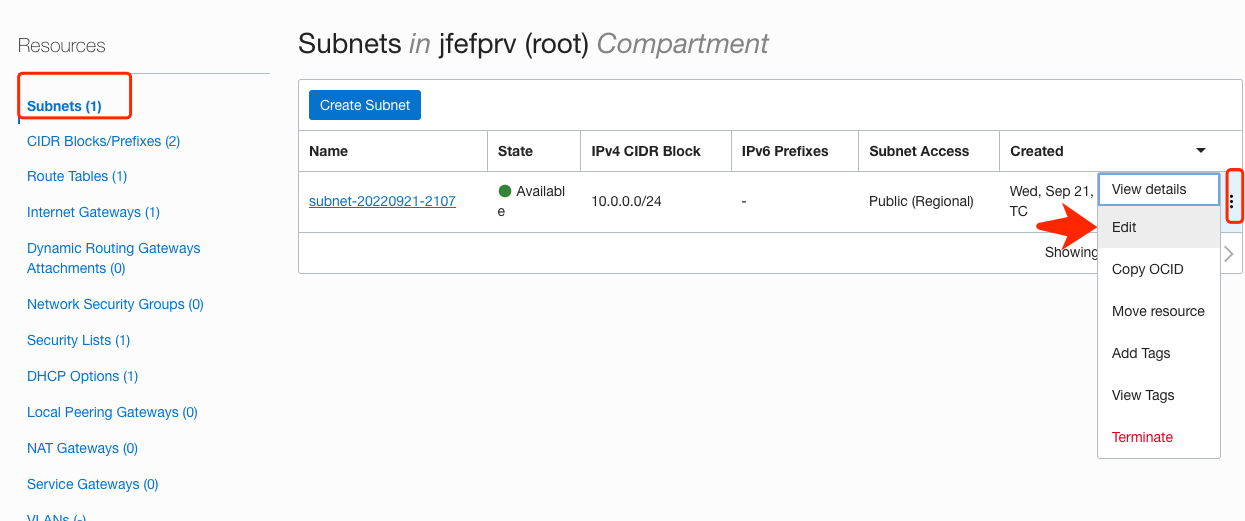The width and height of the screenshot is (1245, 521).
Task: Open View Tags from the menu
Action: point(1142,395)
